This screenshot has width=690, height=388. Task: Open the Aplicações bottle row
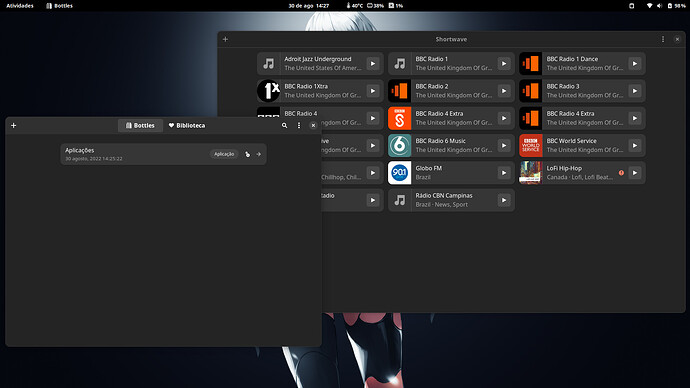[163, 154]
